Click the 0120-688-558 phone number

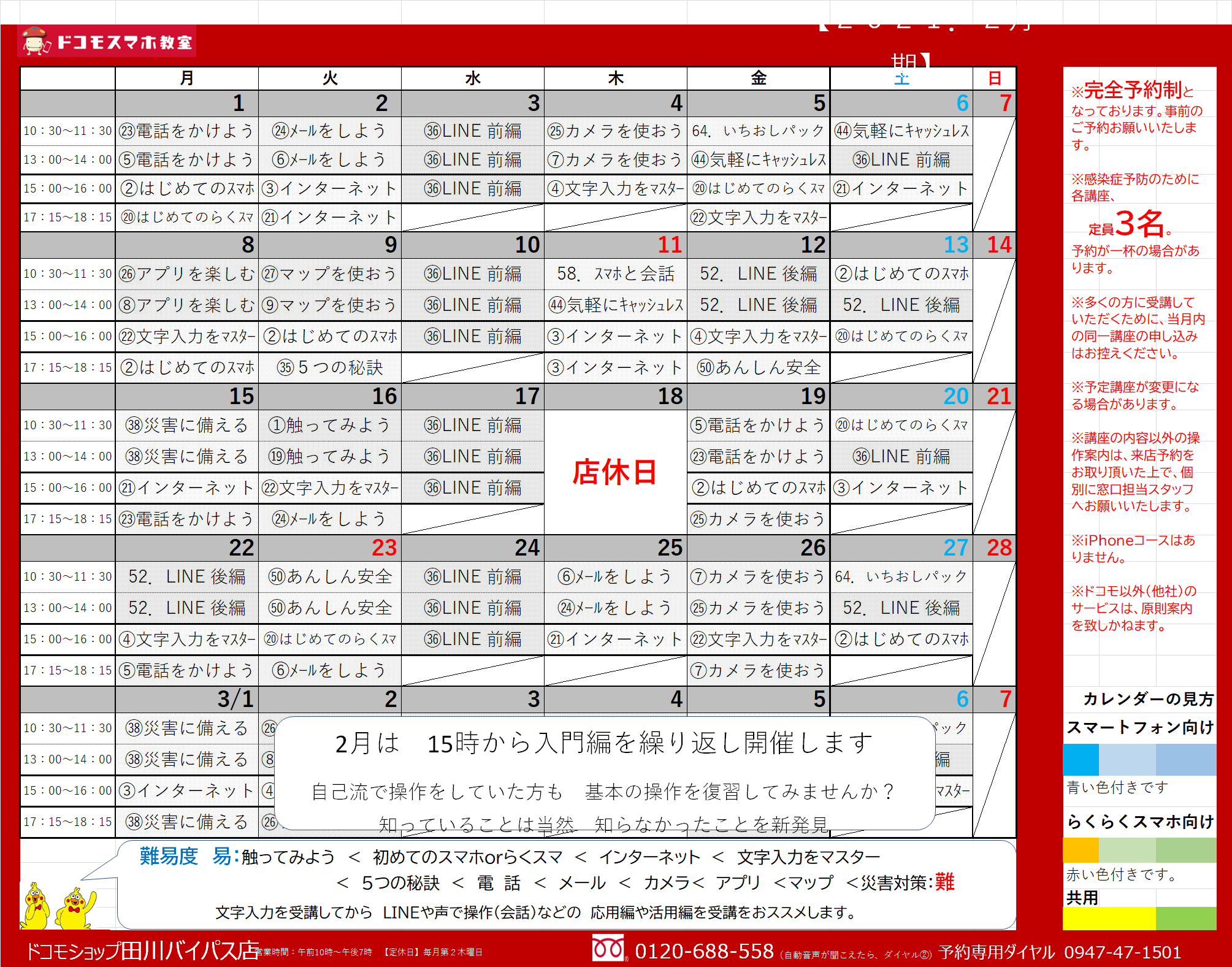pyautogui.click(x=703, y=951)
